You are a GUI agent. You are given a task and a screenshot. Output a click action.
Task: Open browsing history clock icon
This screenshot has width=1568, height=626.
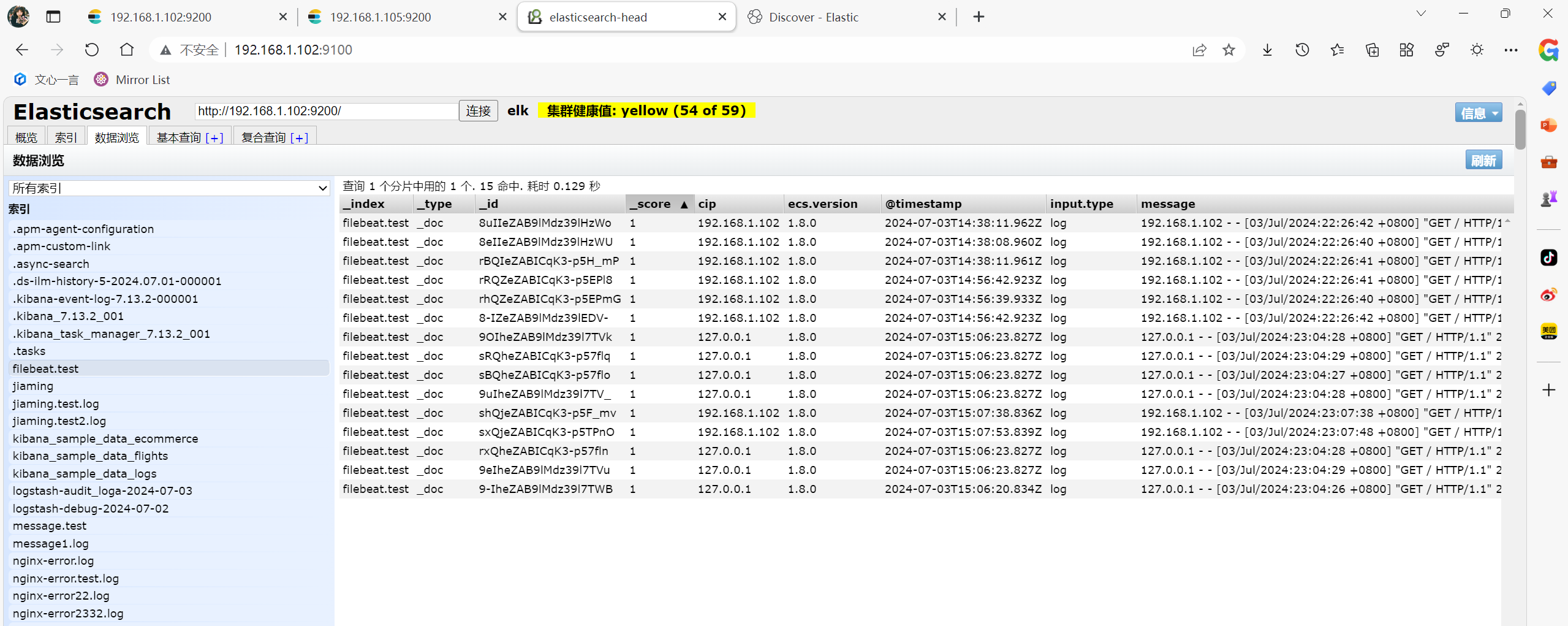[1302, 50]
